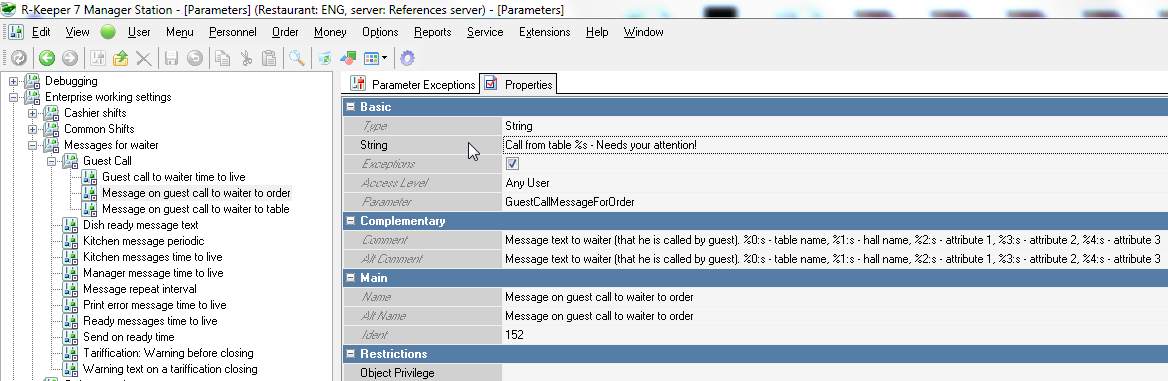Click the cut scissors icon
This screenshot has height=381, width=1168.
pyautogui.click(x=246, y=58)
